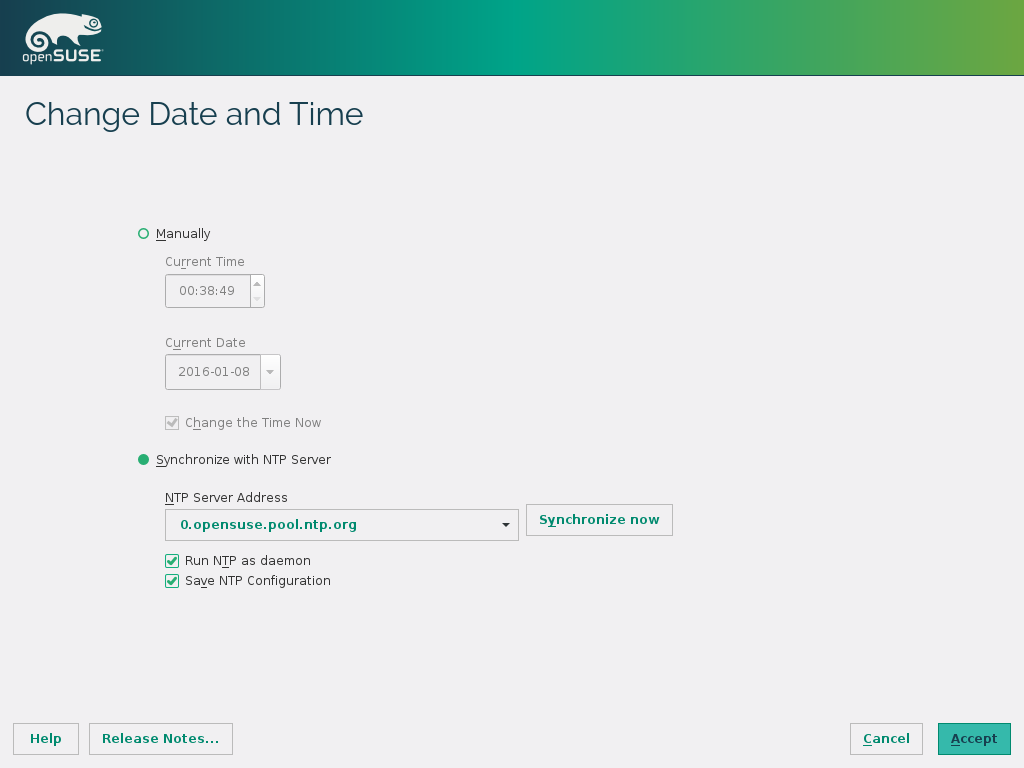Click into the Current Time field
This screenshot has width=1024, height=768.
point(207,291)
